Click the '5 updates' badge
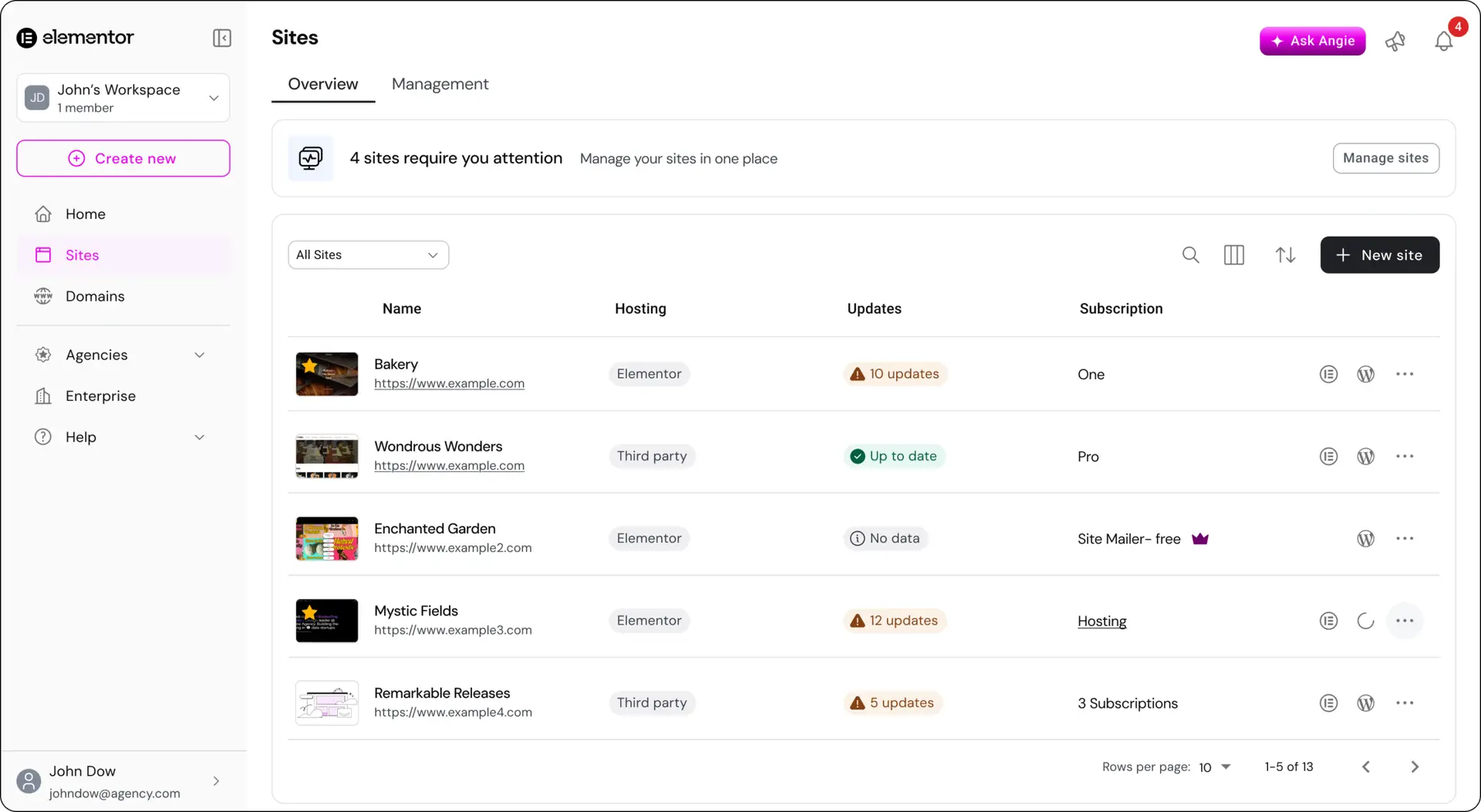This screenshot has height=812, width=1481. point(892,703)
